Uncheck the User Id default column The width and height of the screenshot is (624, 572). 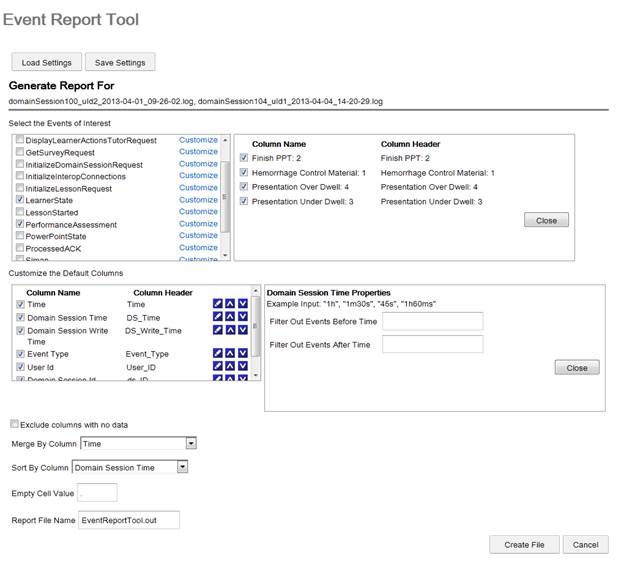(20, 367)
